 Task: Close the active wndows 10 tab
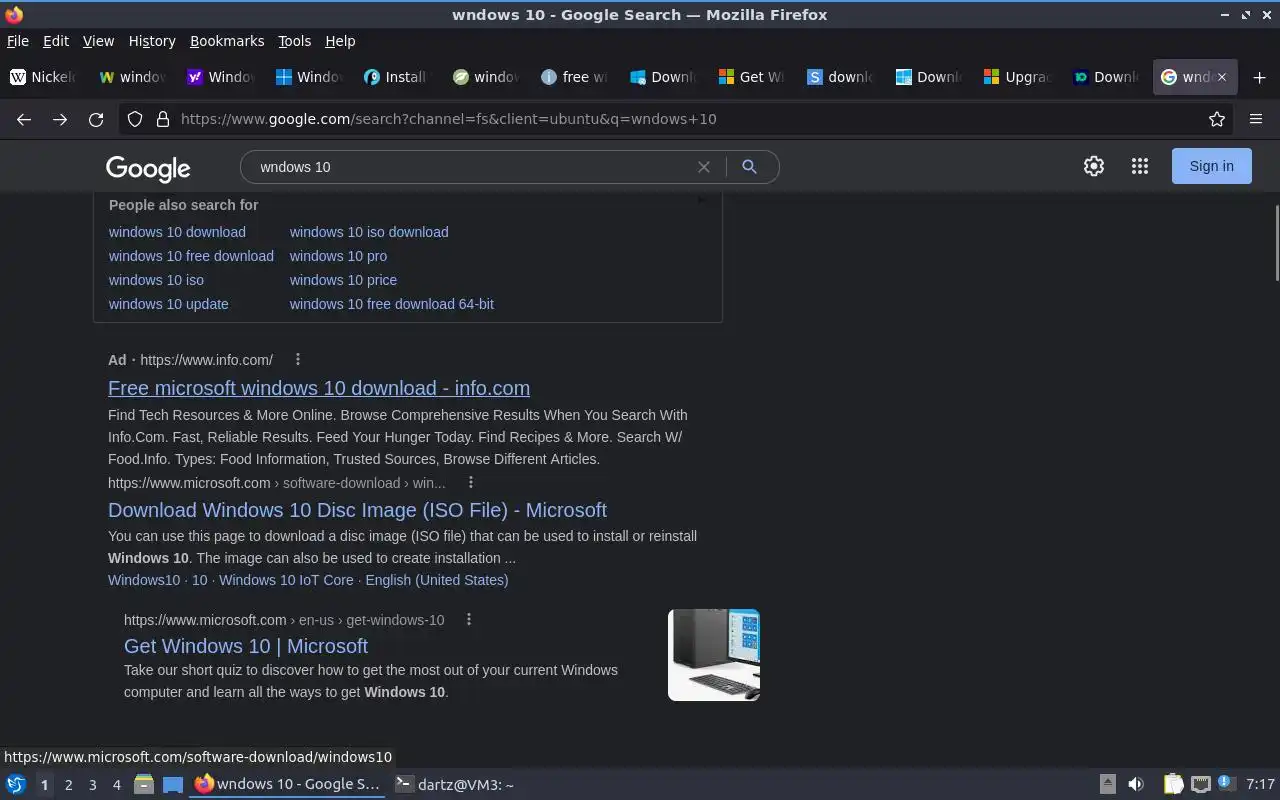coord(1222,77)
